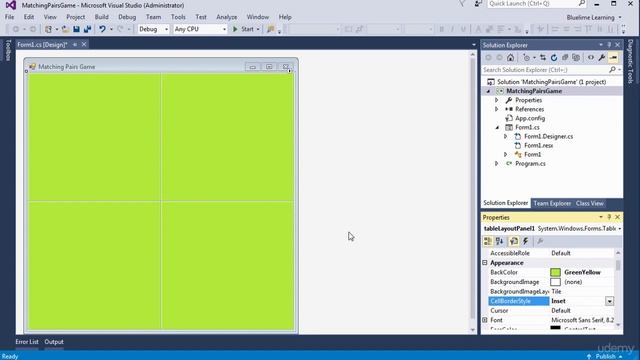
Task: Open the Analyze menu
Action: tap(227, 17)
